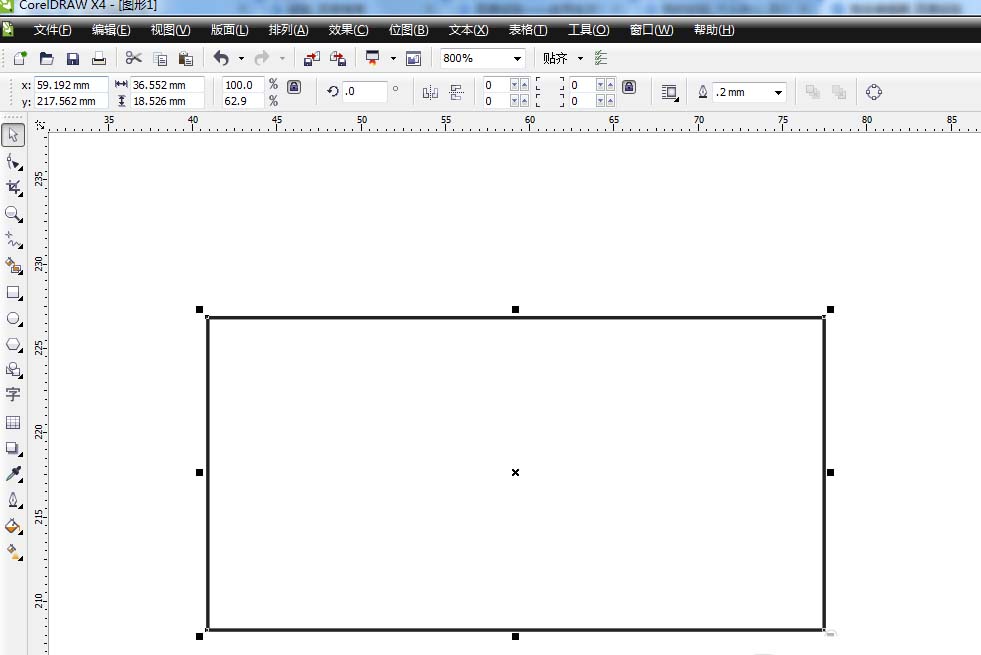981x655 pixels.
Task: Select the Fill bucket tool
Action: click(13, 526)
